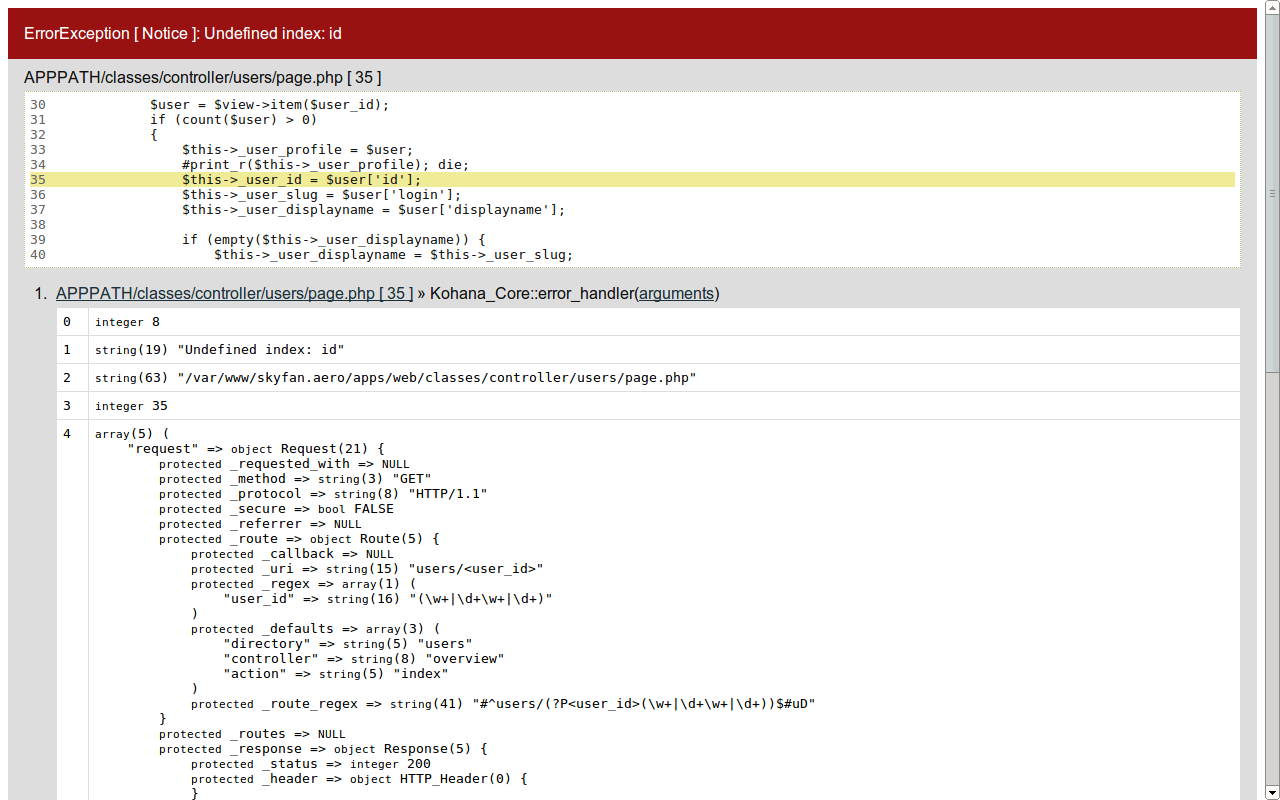Click argument 1 value string(19) "Undefined index: id"
Image resolution: width=1280 pixels, height=800 pixels.
[x=219, y=350]
